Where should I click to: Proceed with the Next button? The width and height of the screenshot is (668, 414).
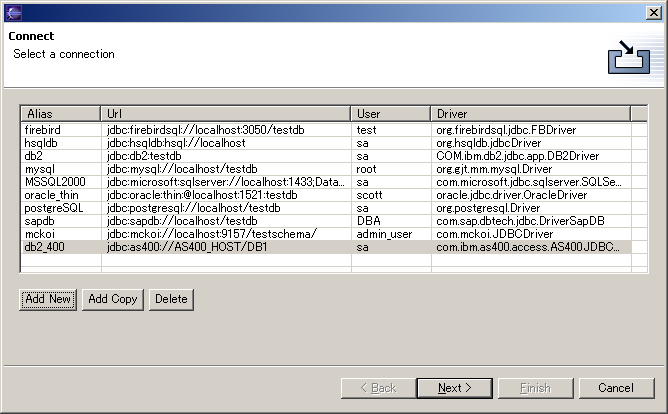[x=455, y=388]
